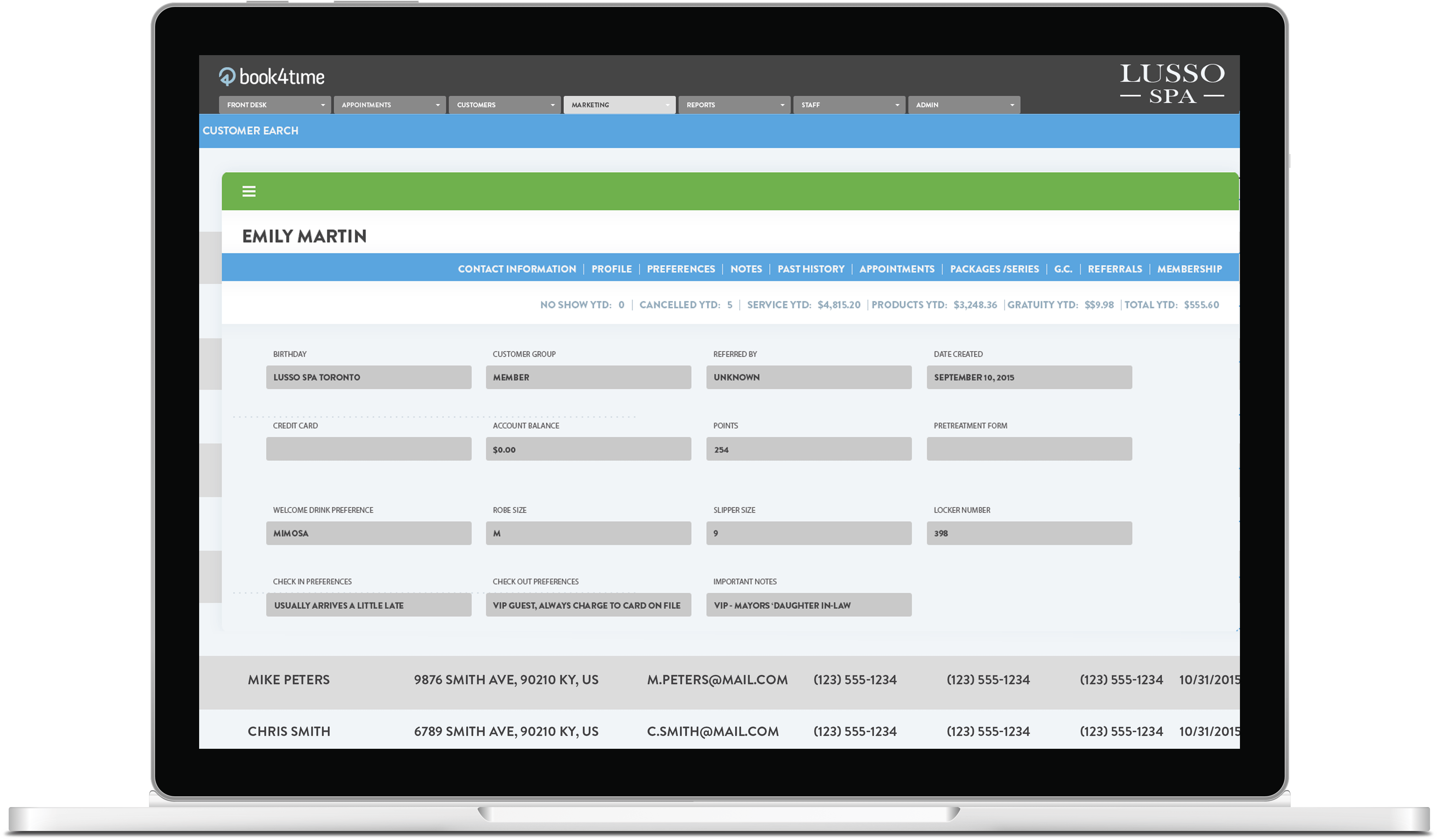
Task: Click the Referrals tab
Action: [x=1114, y=269]
